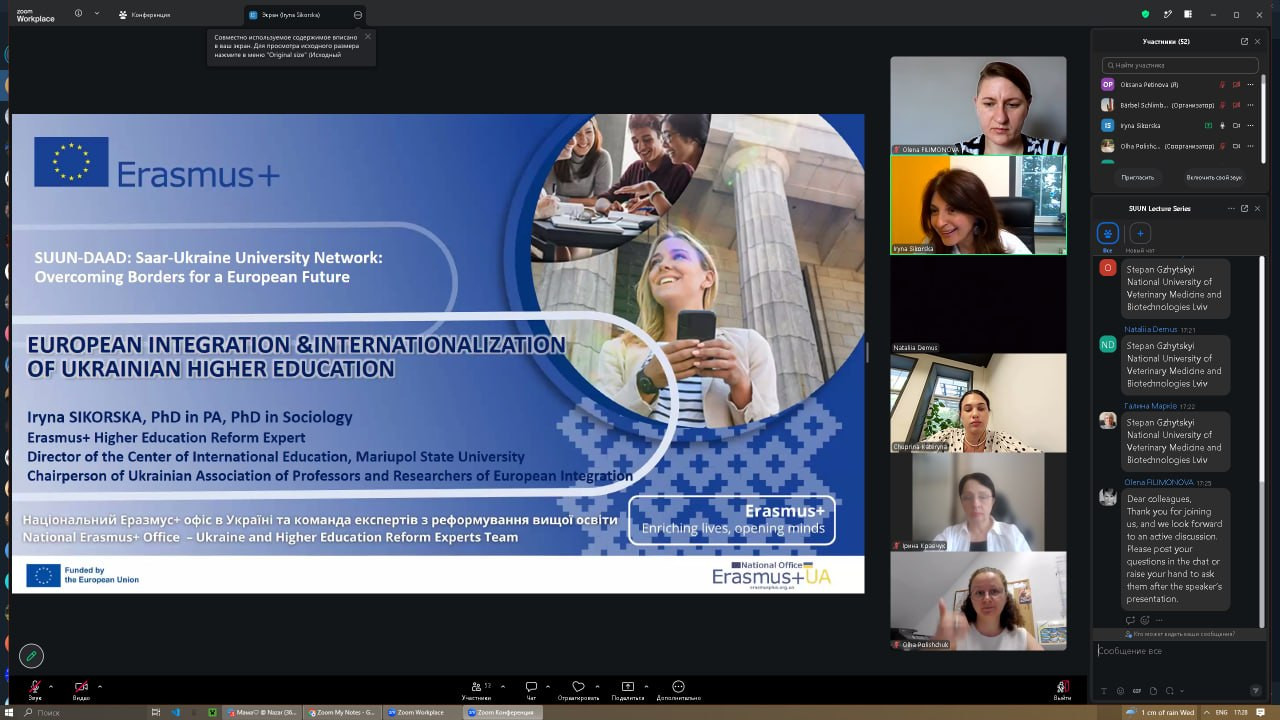
Task: Click the Сообщение все message input
Action: coord(1180,651)
